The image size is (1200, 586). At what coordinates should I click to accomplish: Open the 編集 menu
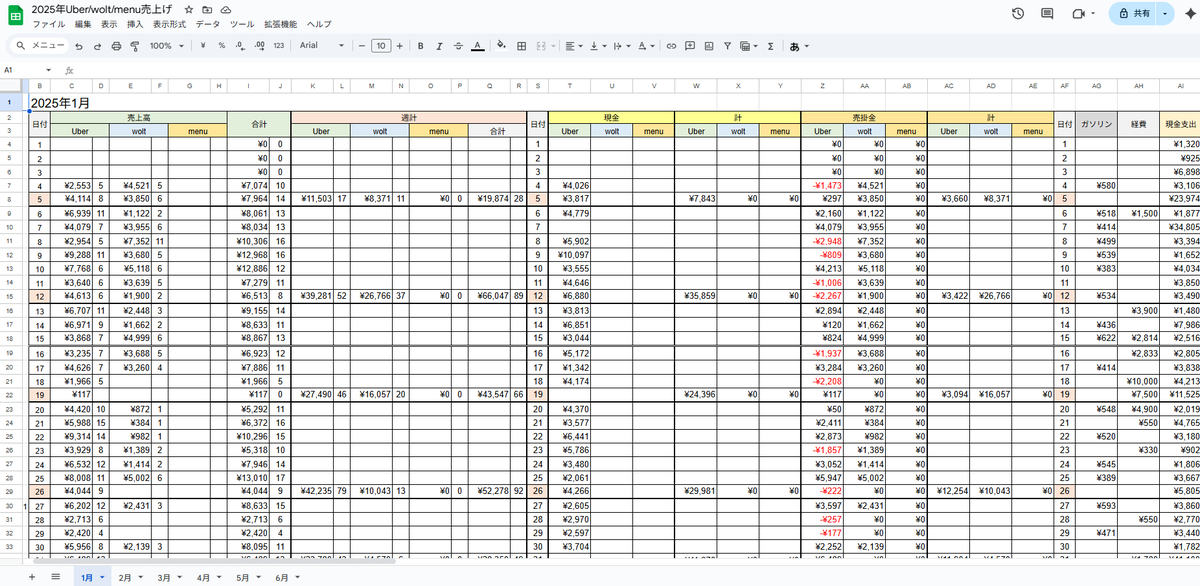pyautogui.click(x=83, y=24)
